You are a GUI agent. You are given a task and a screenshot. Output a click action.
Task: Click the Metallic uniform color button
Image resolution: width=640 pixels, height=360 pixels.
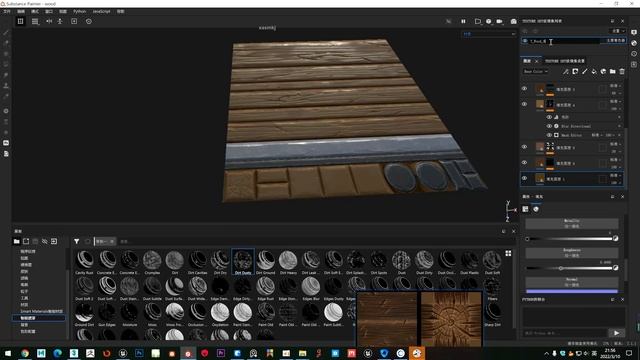(x=571, y=223)
